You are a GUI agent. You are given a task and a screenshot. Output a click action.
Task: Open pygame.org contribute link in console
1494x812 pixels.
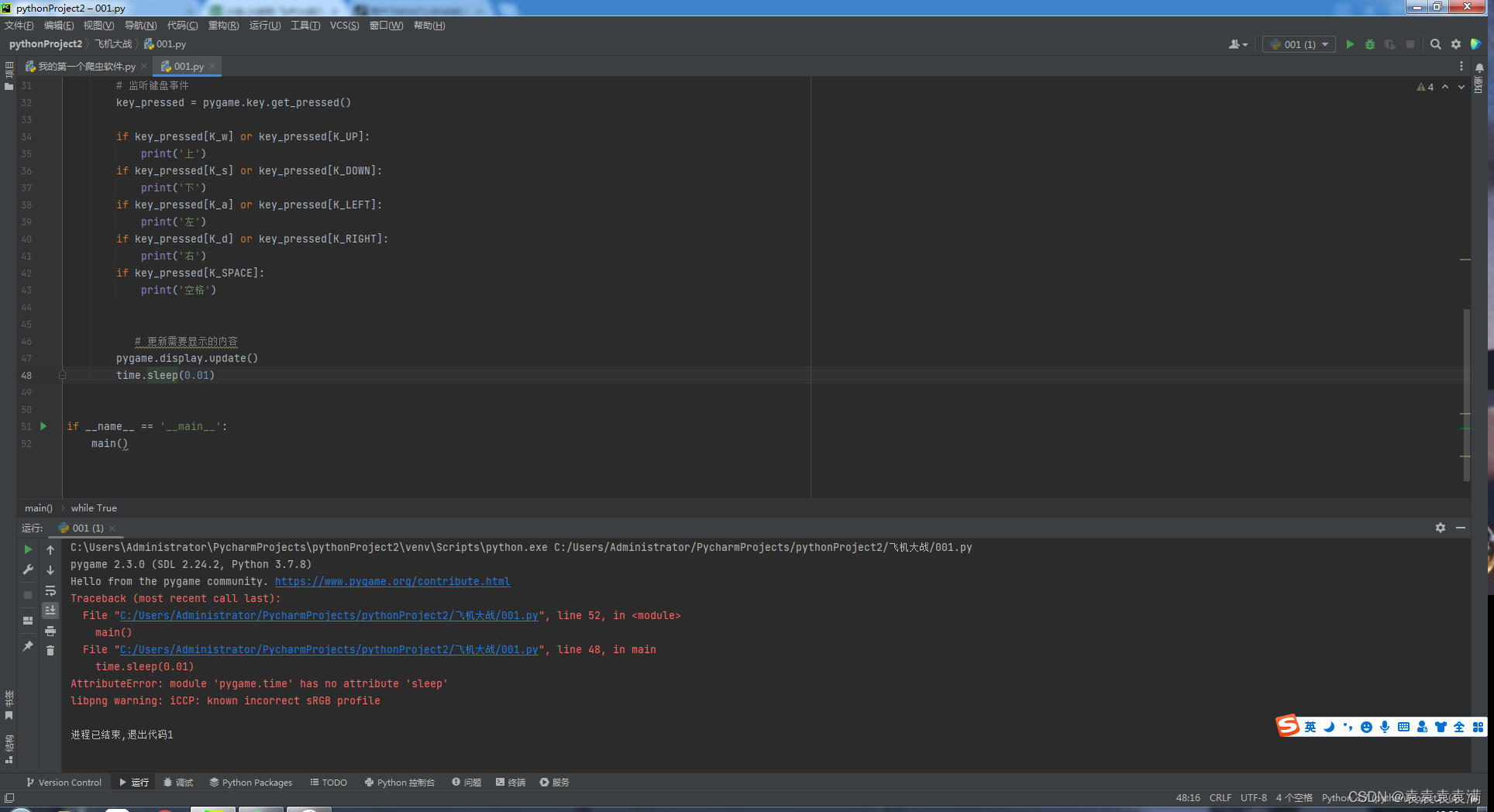pyautogui.click(x=392, y=581)
